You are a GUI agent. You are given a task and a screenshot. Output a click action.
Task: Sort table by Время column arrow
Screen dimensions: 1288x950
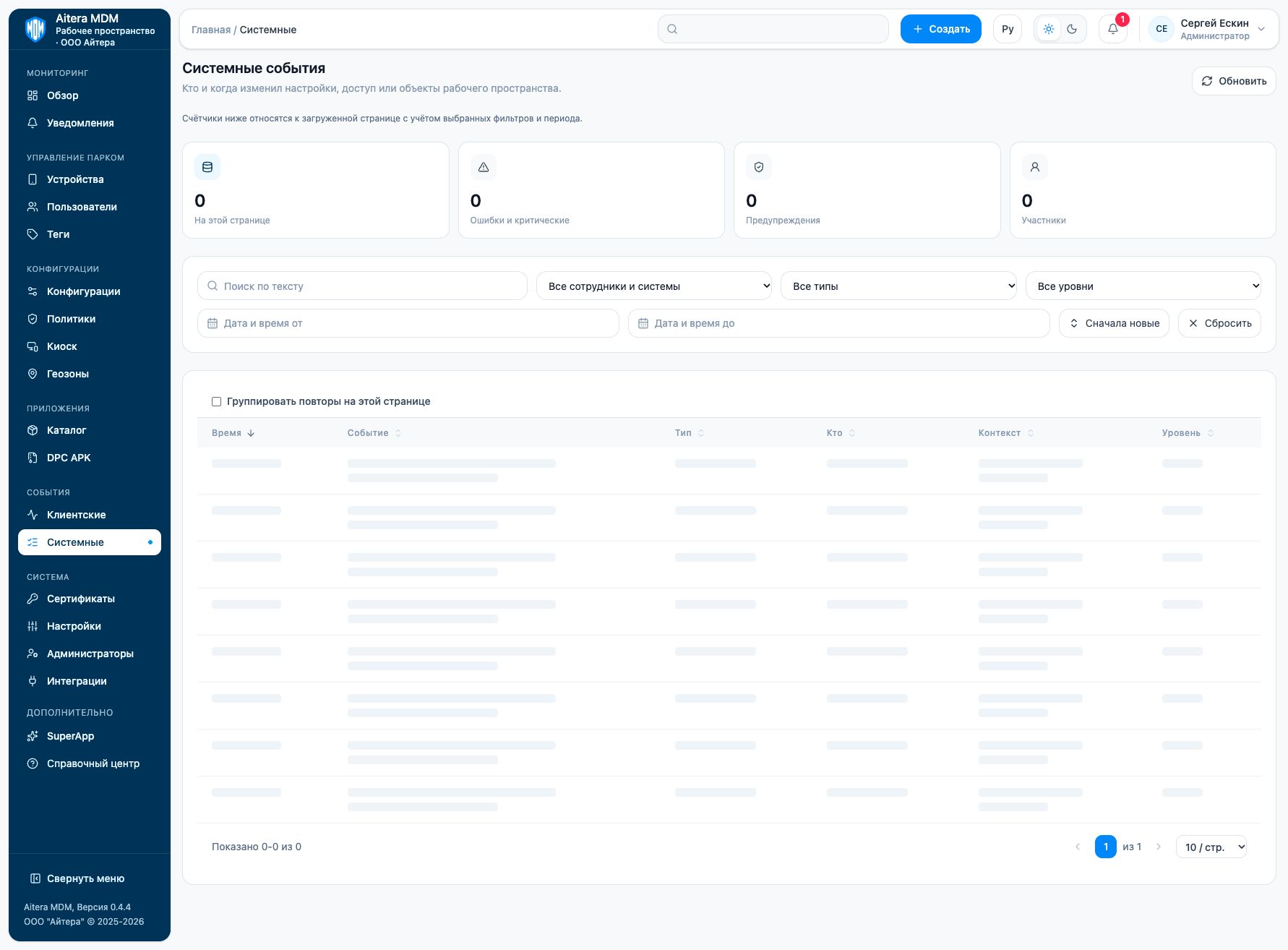251,433
